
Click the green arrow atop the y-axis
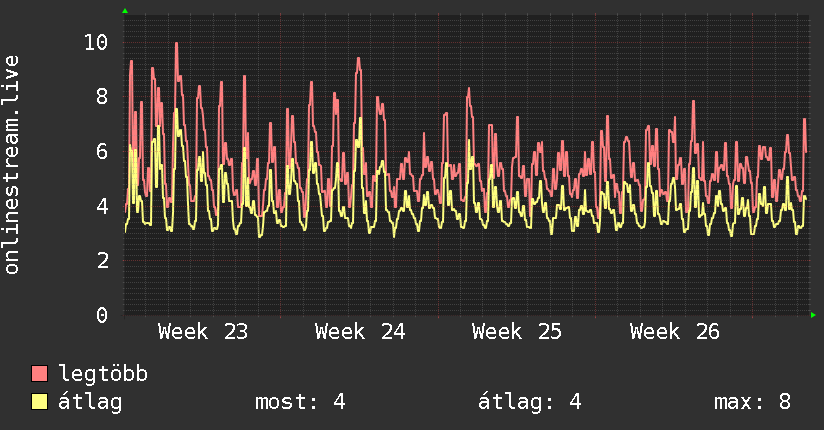pyautogui.click(x=125, y=11)
